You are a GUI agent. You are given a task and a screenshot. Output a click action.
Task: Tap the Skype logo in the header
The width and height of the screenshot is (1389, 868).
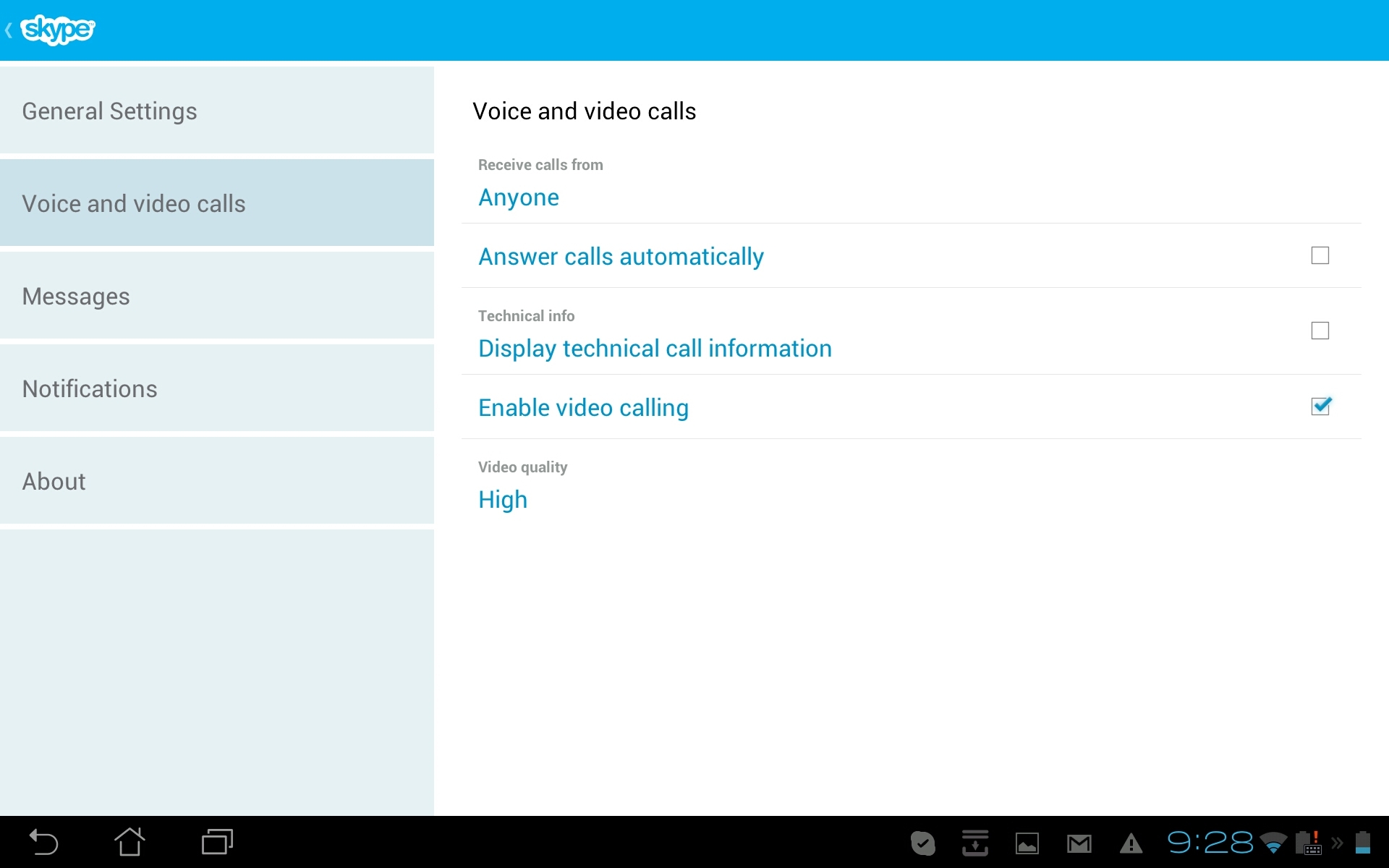(58, 30)
